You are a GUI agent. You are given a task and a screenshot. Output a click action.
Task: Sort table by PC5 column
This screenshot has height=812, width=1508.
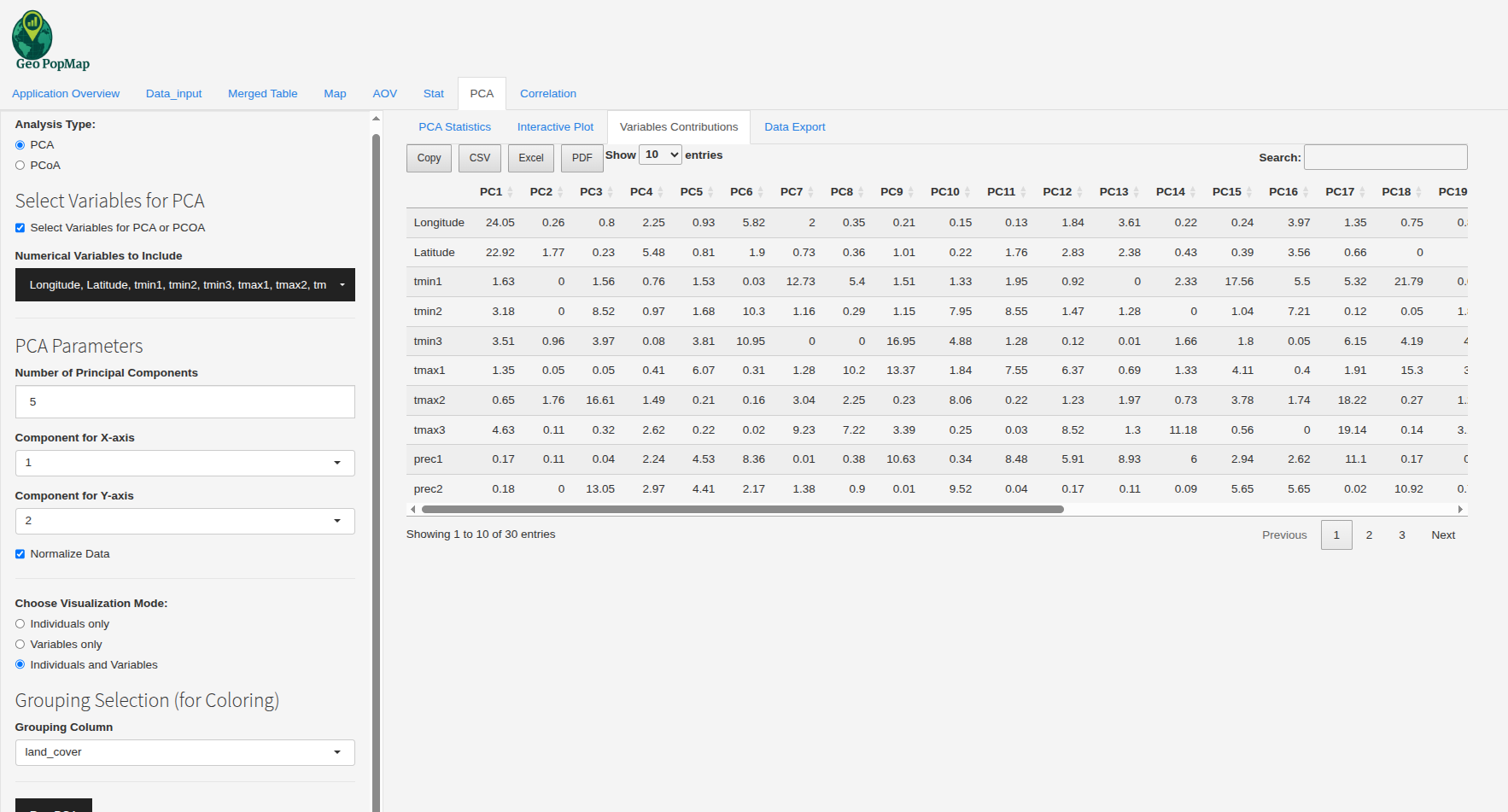(x=697, y=192)
